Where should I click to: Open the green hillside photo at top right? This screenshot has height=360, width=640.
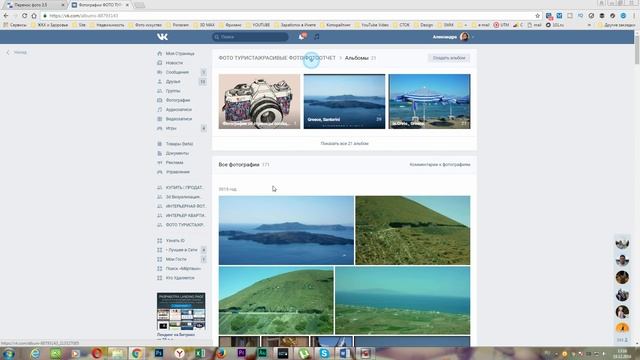(413, 230)
